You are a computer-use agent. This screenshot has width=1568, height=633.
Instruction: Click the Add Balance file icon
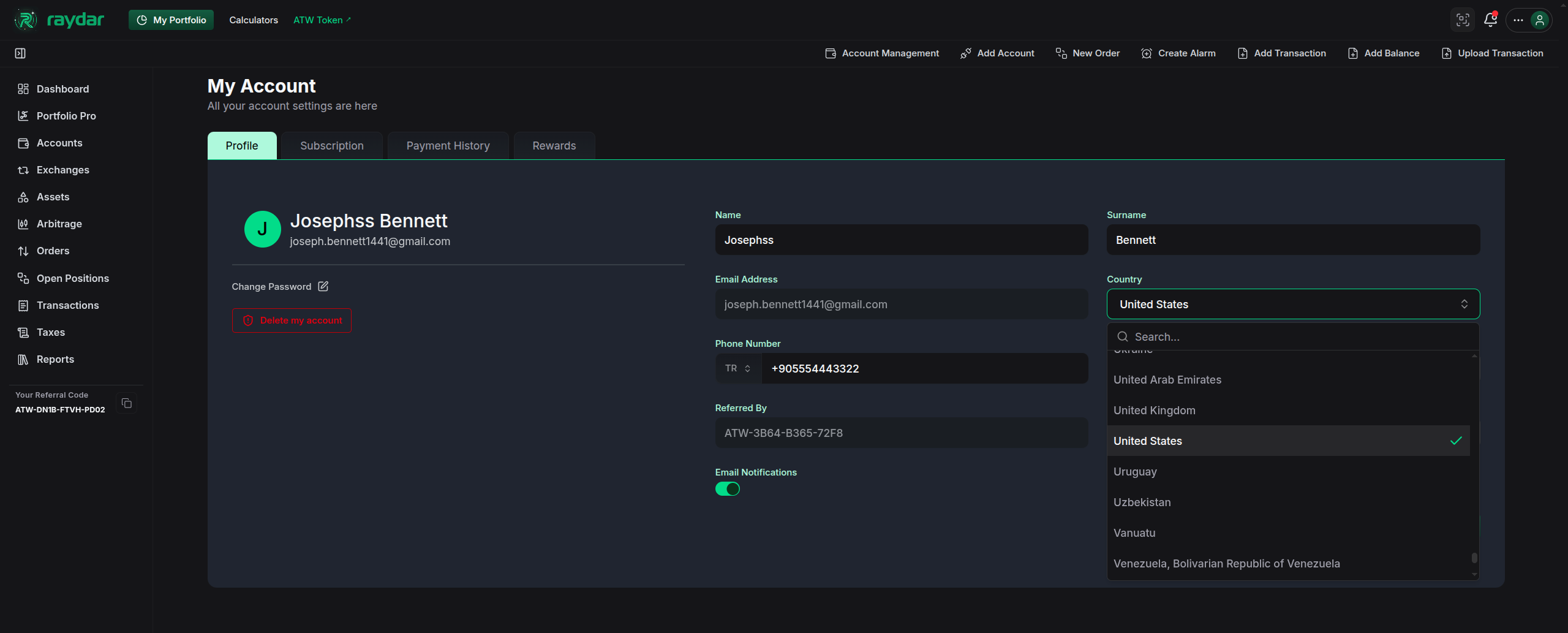click(1353, 53)
